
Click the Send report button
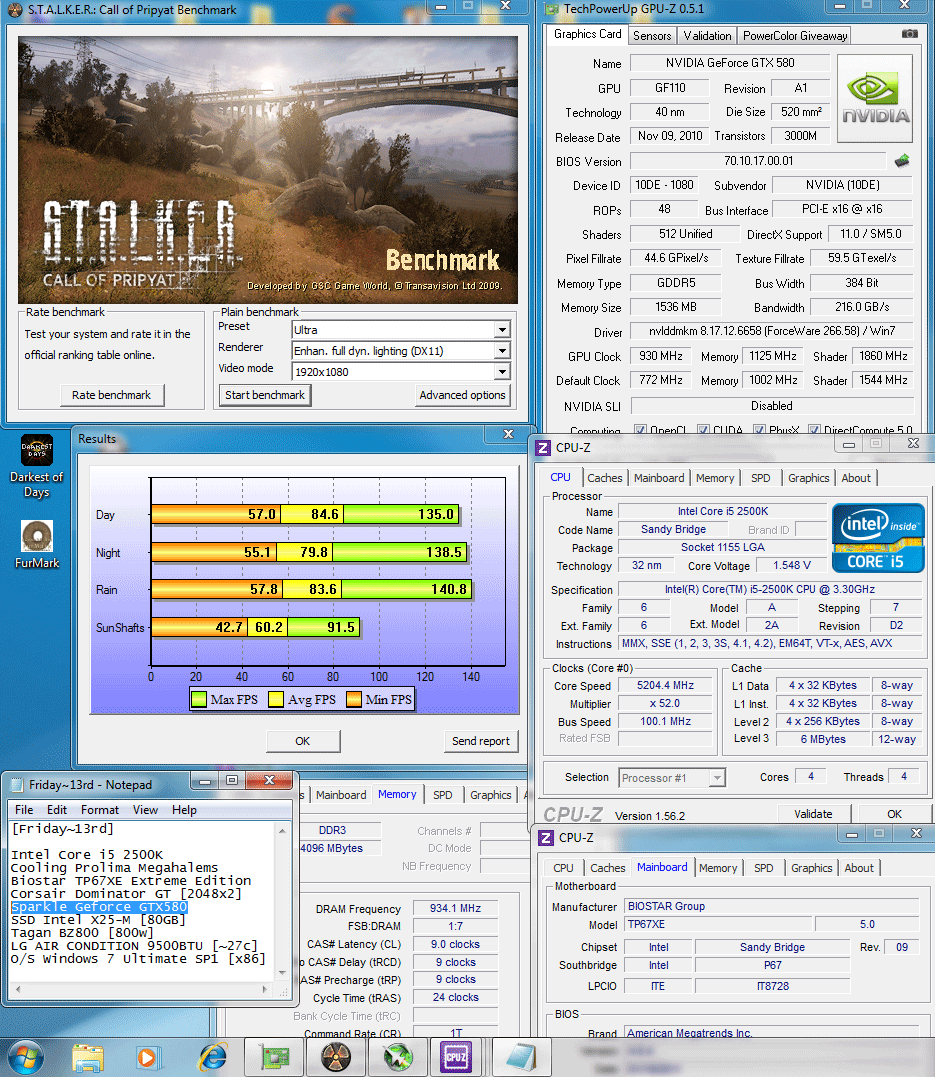[481, 741]
